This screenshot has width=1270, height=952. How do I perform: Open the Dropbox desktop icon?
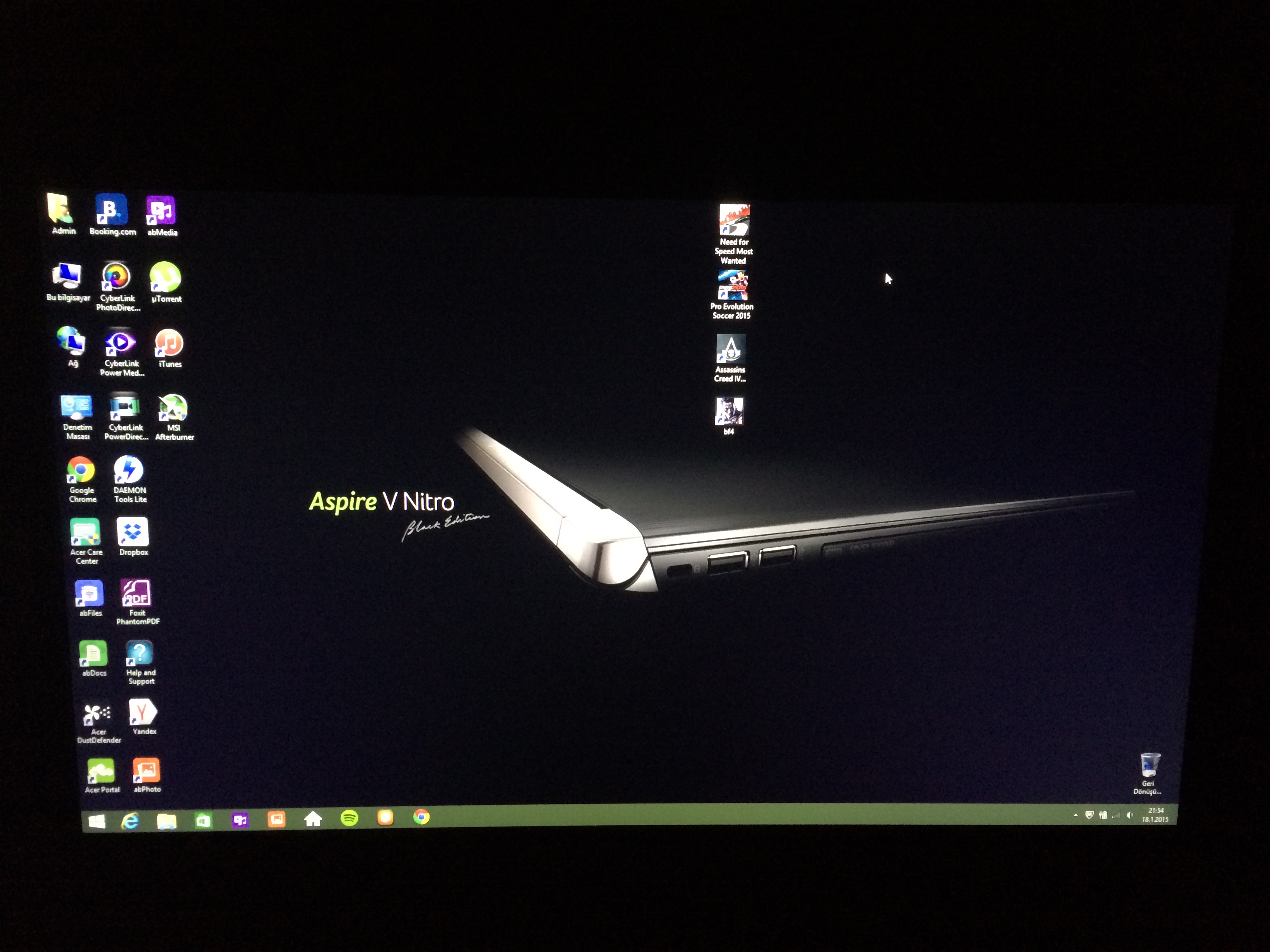tap(133, 537)
